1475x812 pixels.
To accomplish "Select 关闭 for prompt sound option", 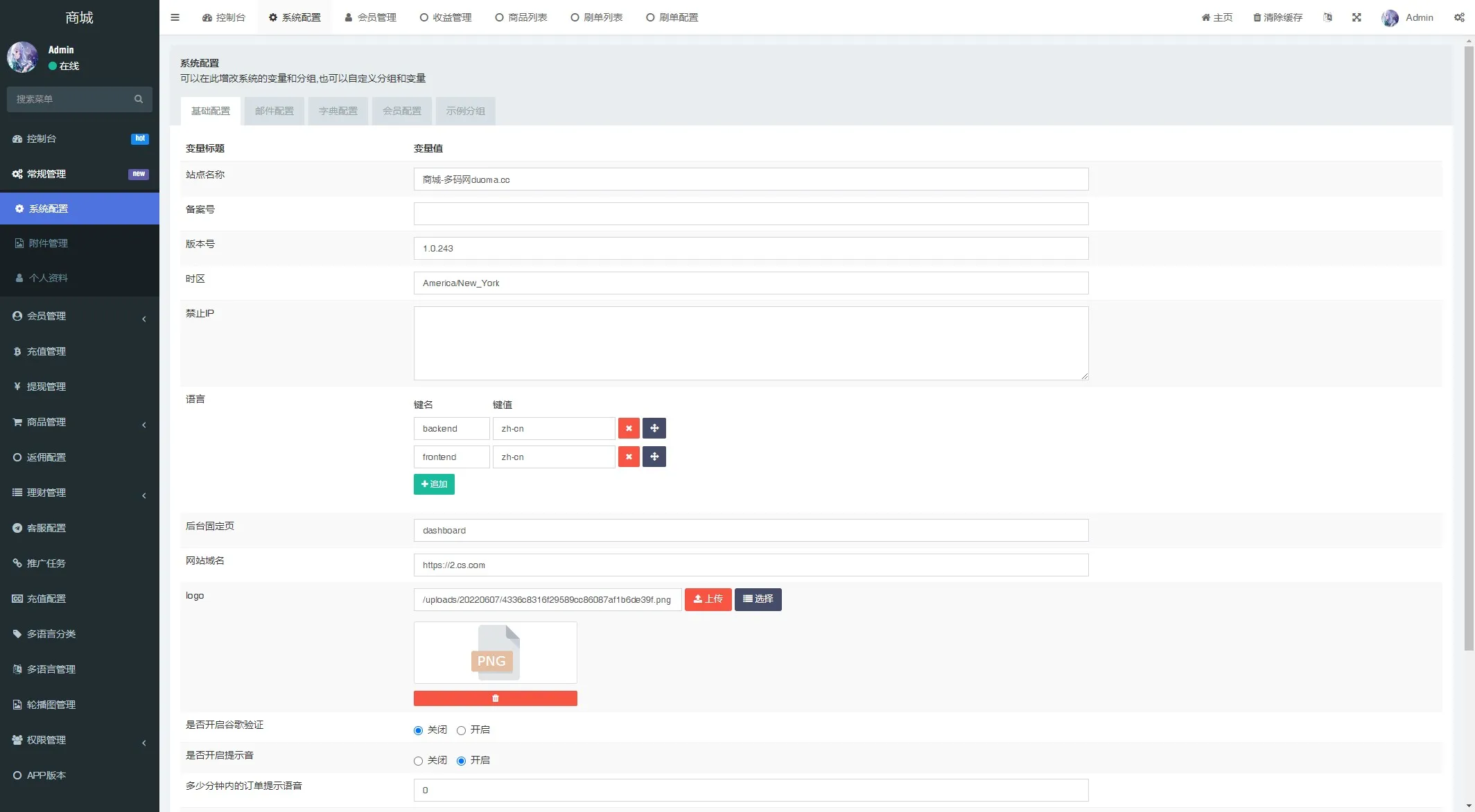I will click(x=418, y=761).
